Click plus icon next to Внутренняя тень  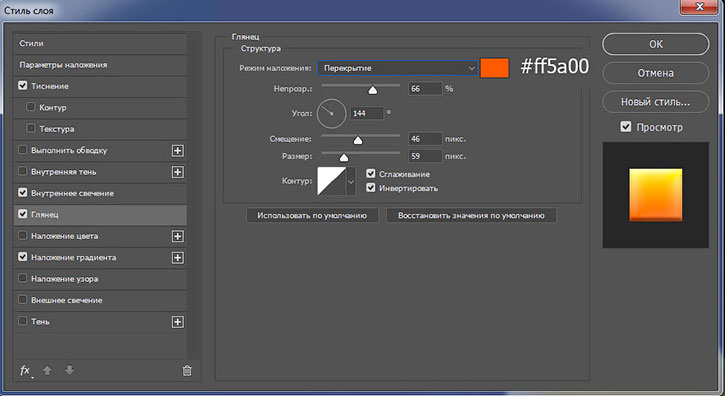(x=178, y=172)
